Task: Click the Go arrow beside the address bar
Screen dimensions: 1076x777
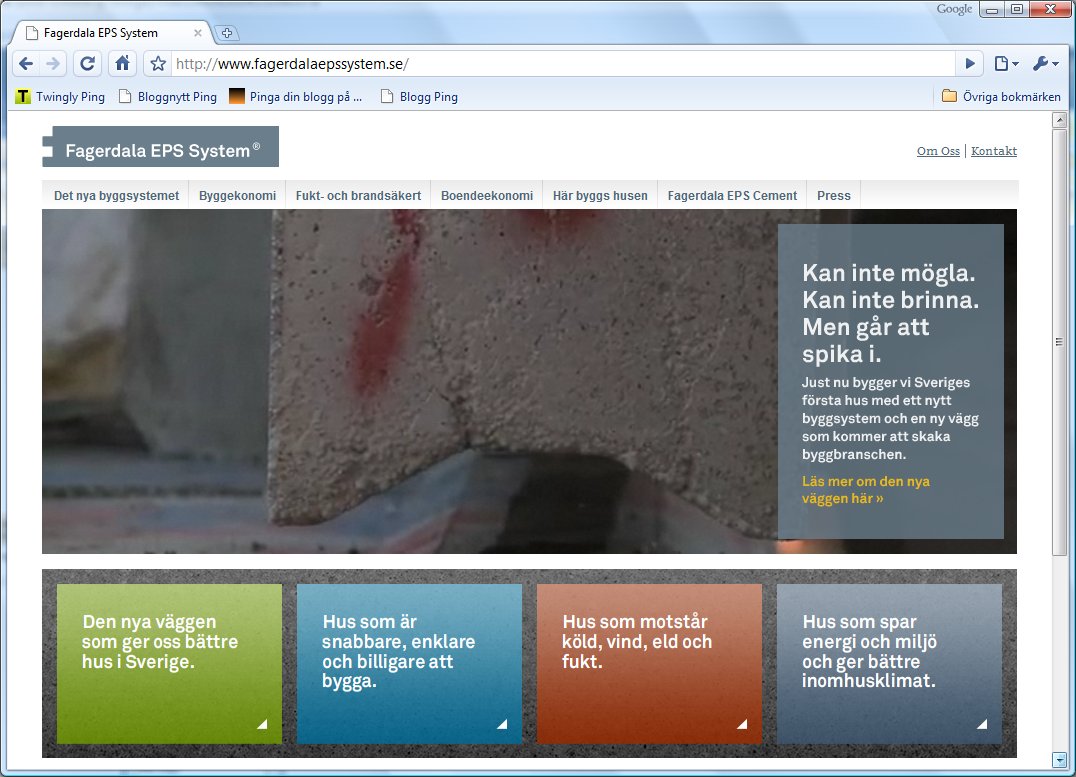Action: 970,64
